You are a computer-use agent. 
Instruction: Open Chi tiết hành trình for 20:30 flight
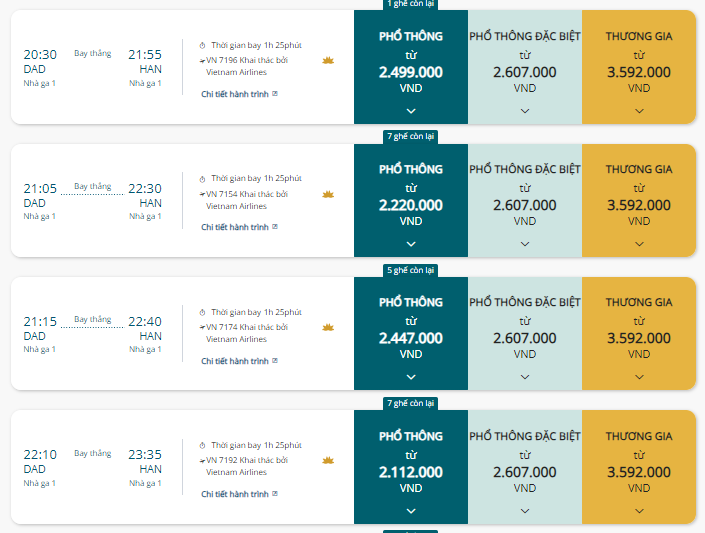[235, 94]
